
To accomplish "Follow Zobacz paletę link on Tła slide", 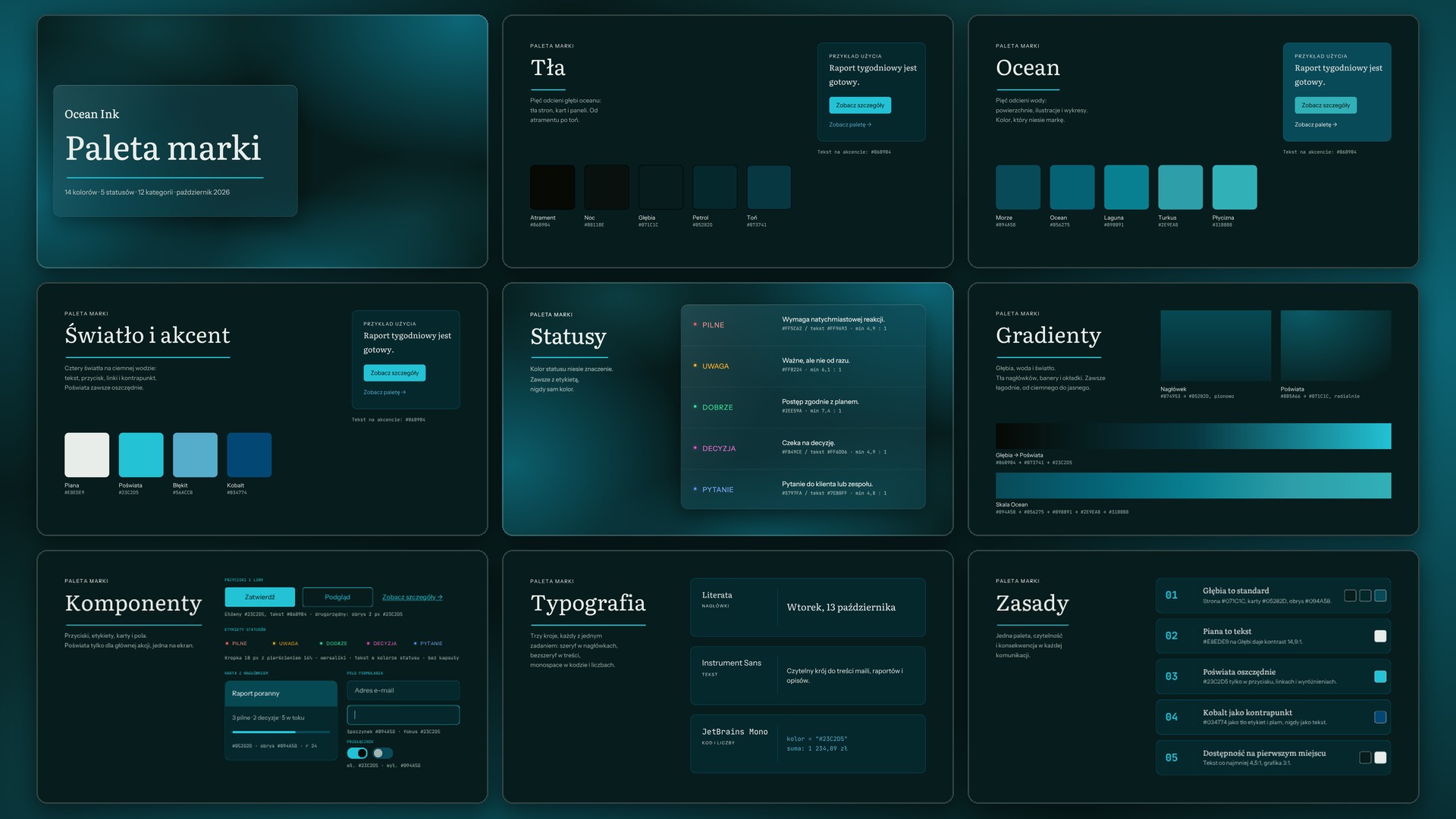I will click(850, 124).
